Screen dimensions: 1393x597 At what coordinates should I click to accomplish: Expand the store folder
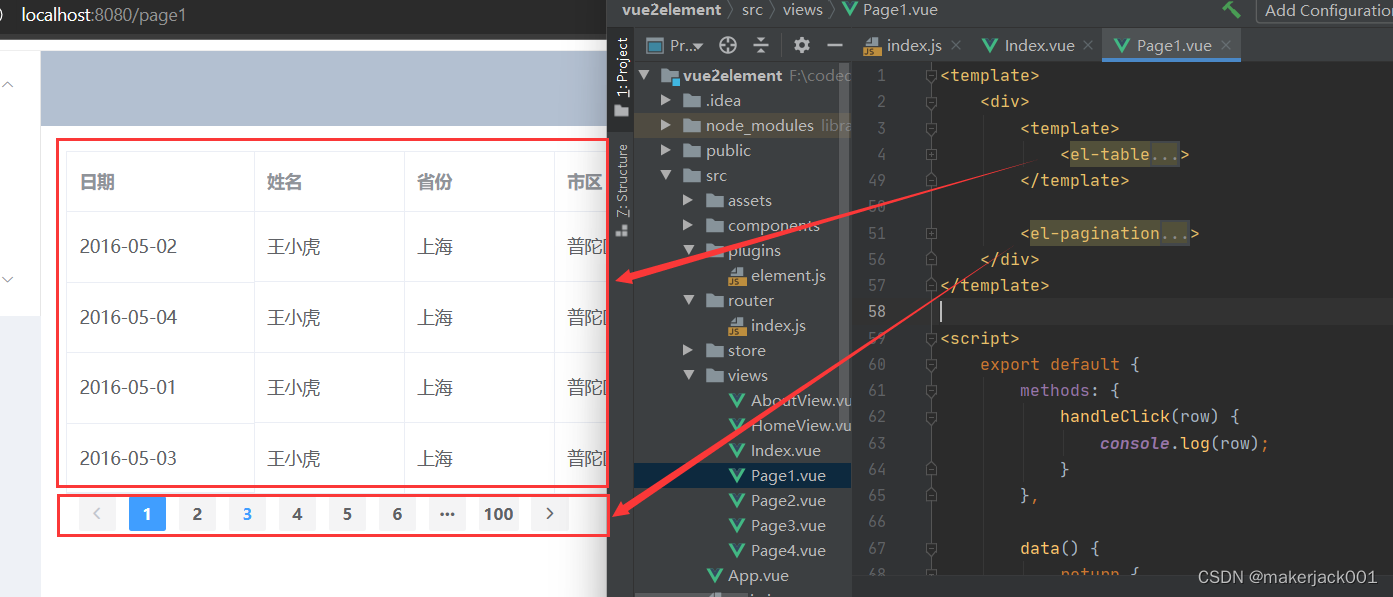[x=688, y=351]
